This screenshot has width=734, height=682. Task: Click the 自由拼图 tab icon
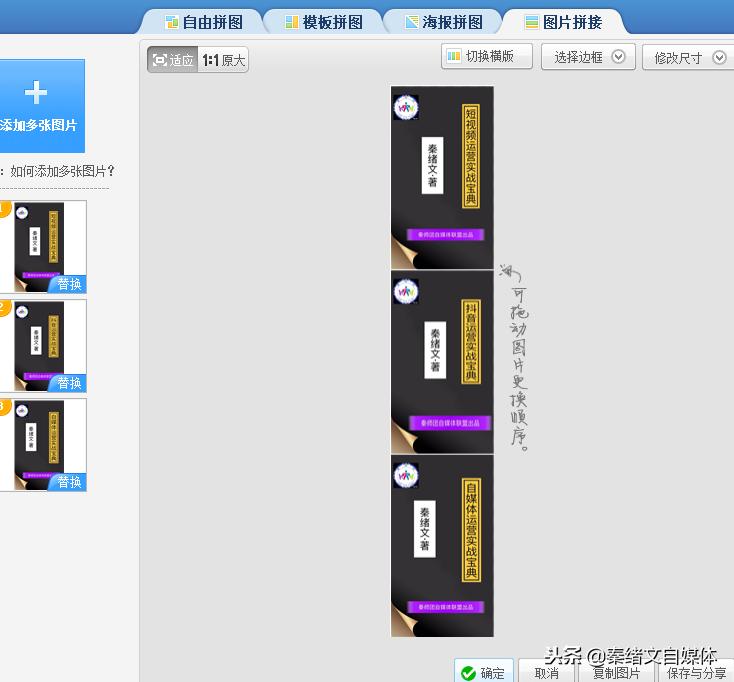pos(171,22)
